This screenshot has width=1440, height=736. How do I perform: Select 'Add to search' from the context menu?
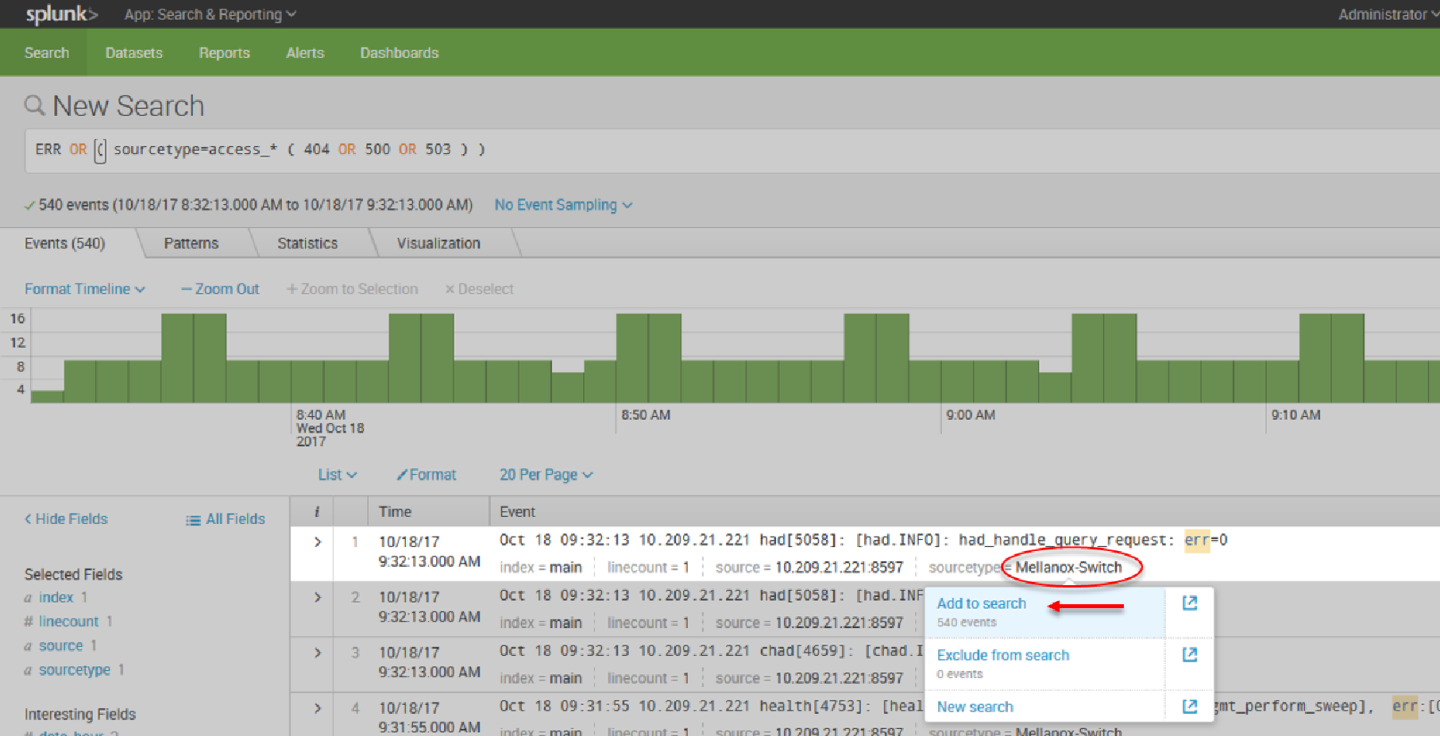981,604
